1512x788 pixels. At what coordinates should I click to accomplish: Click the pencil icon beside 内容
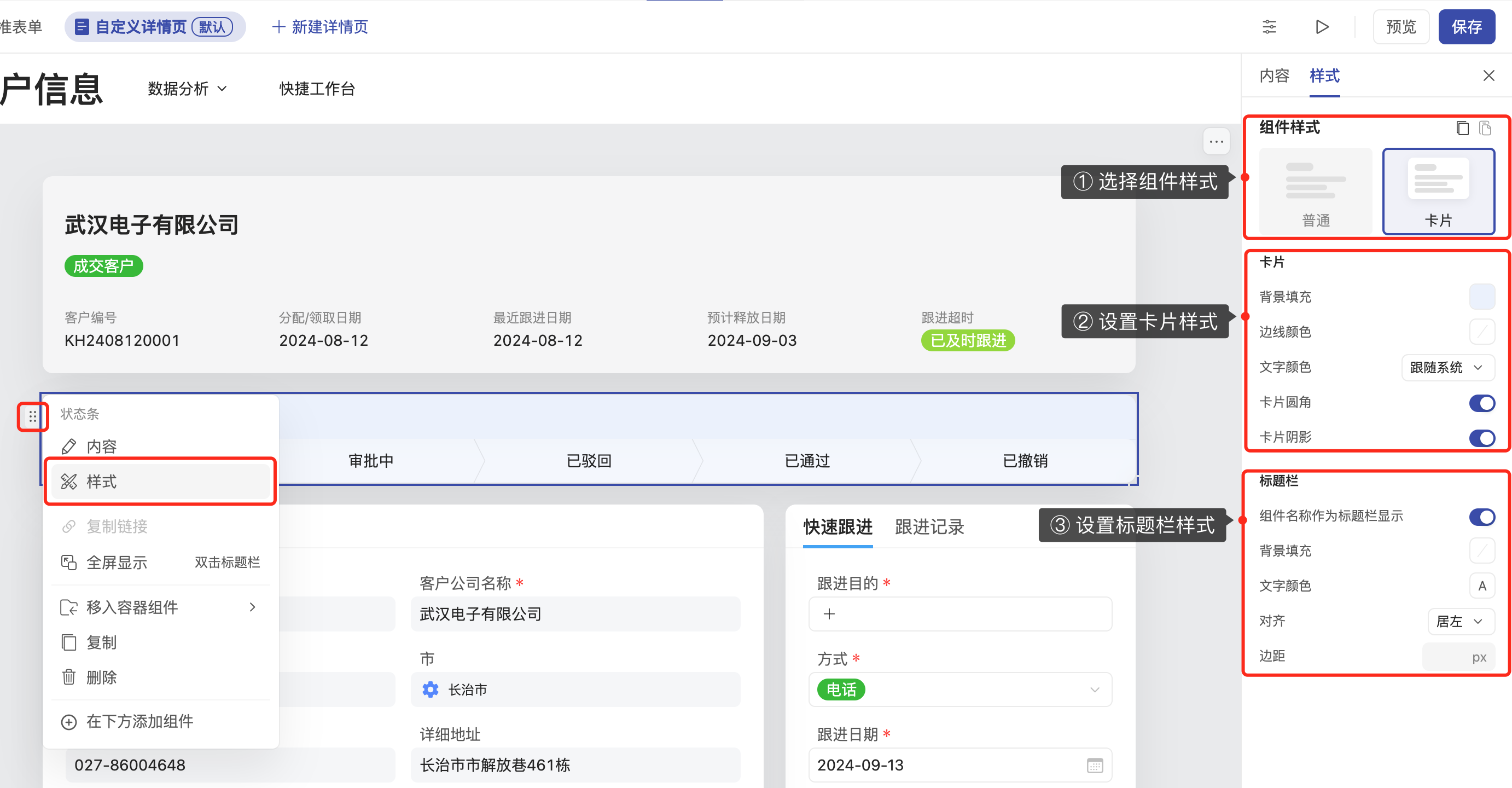pos(69,447)
